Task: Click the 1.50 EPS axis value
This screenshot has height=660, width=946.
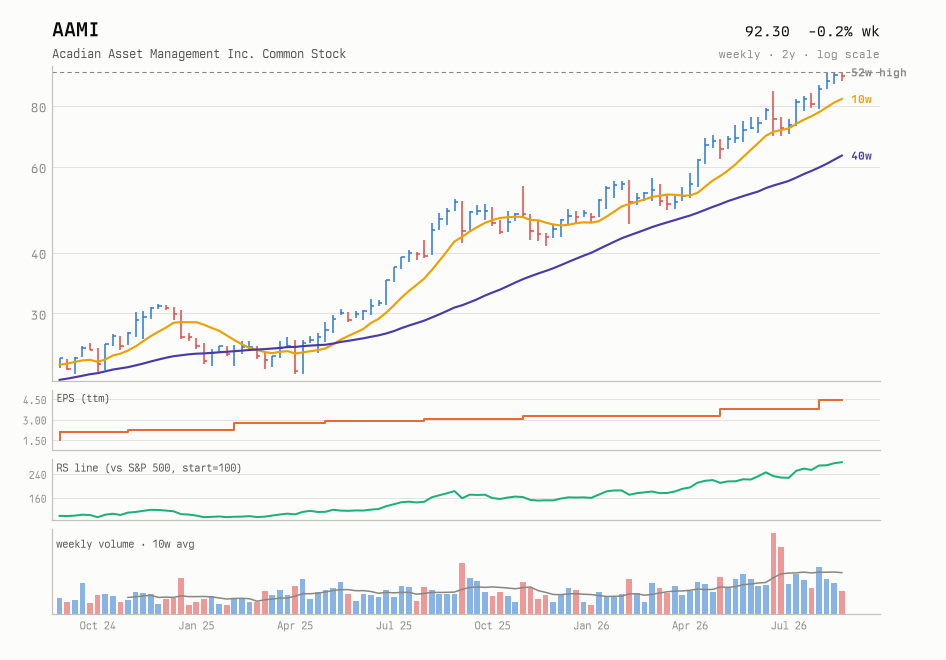Action: pyautogui.click(x=34, y=442)
